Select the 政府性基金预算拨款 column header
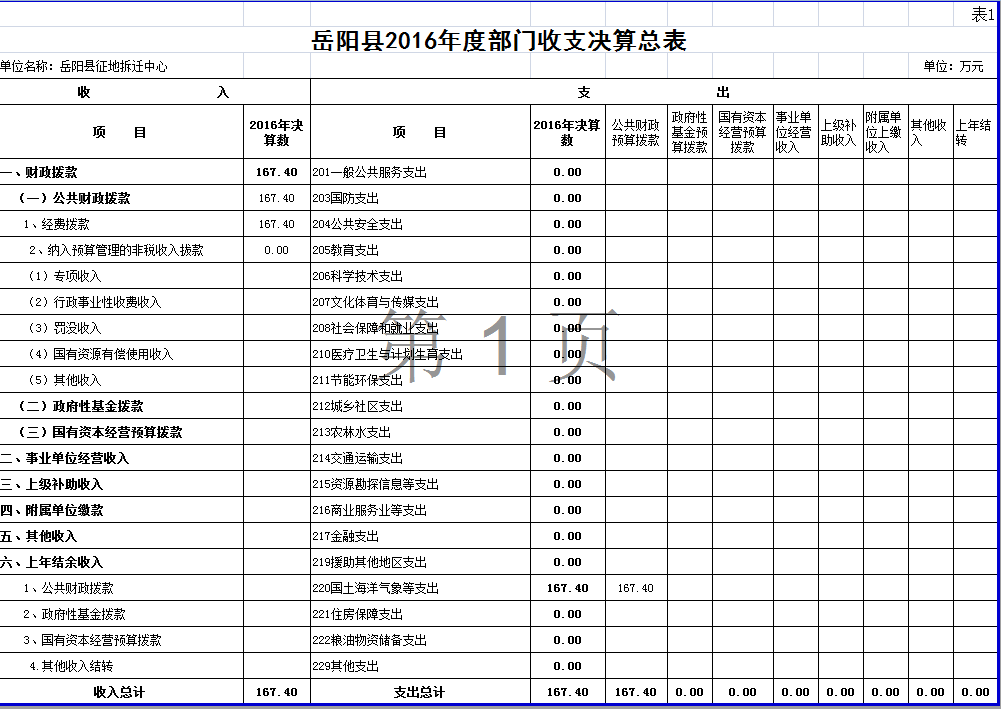This screenshot has width=1001, height=709. point(690,133)
